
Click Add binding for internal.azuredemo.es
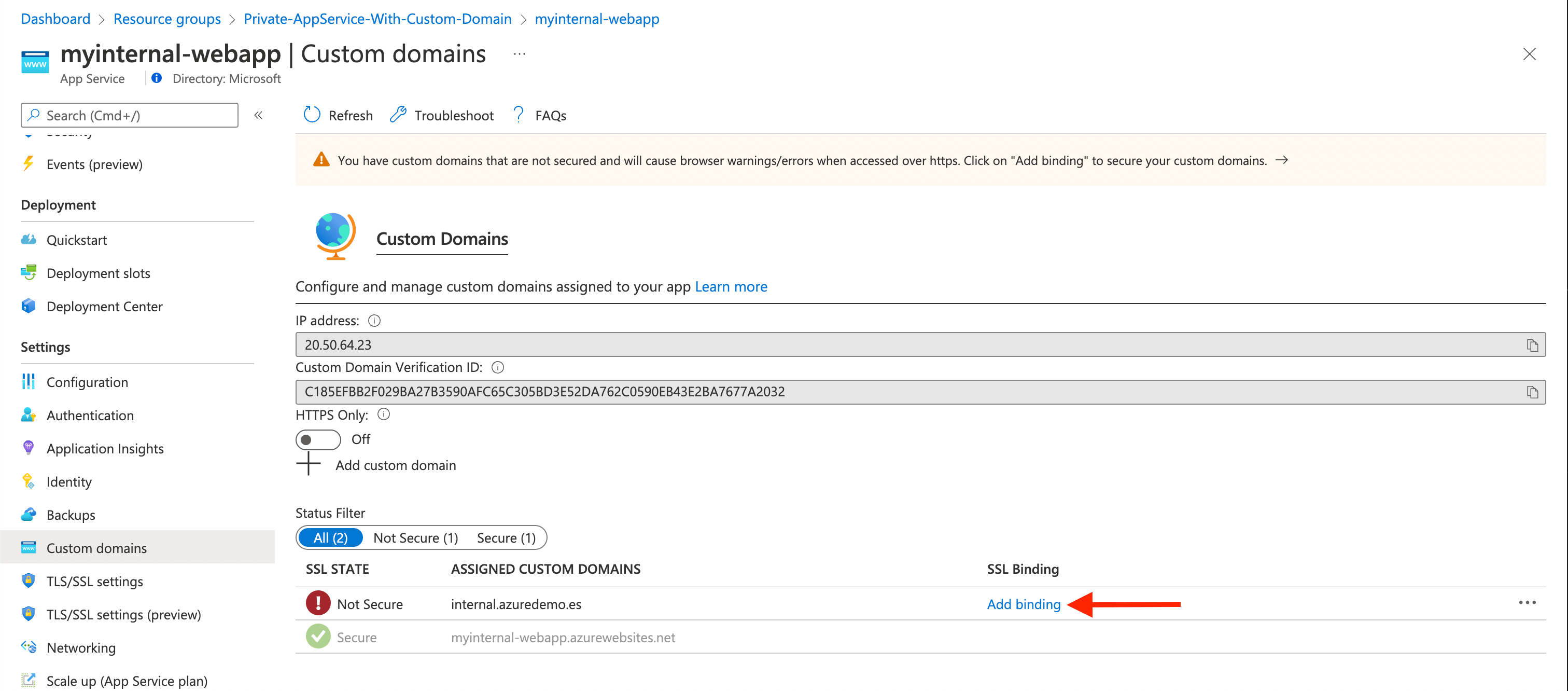pyautogui.click(x=1023, y=603)
